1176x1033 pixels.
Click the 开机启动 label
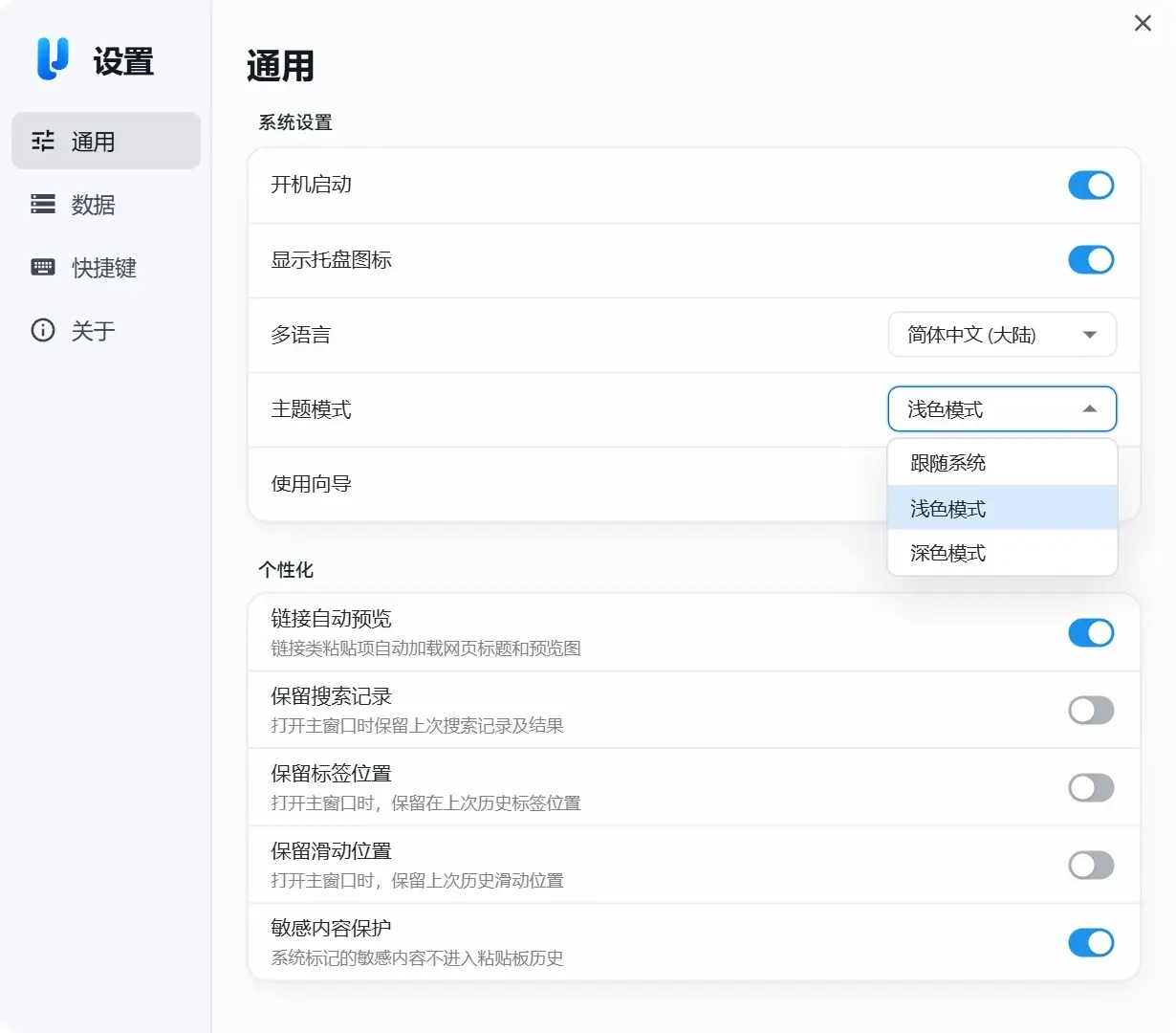(311, 185)
